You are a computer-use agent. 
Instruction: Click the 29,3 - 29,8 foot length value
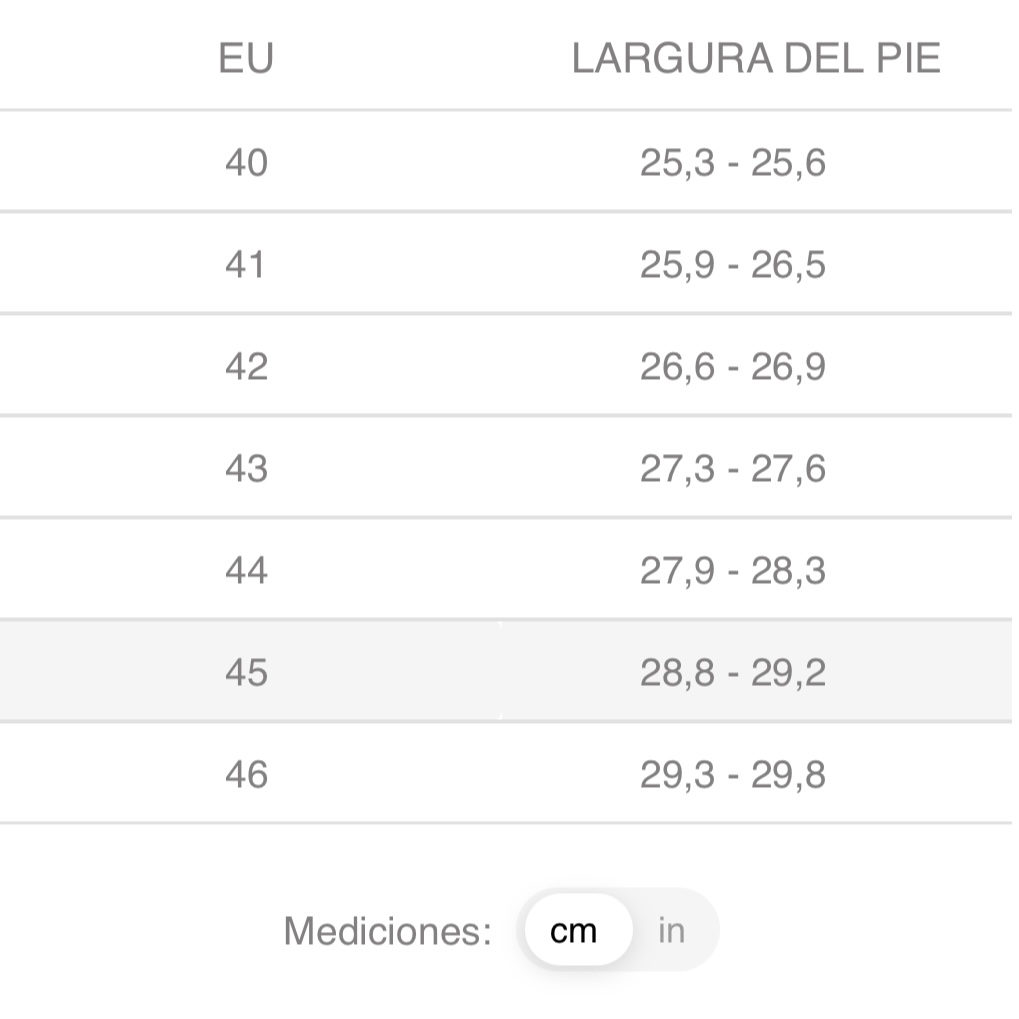pyautogui.click(x=733, y=775)
